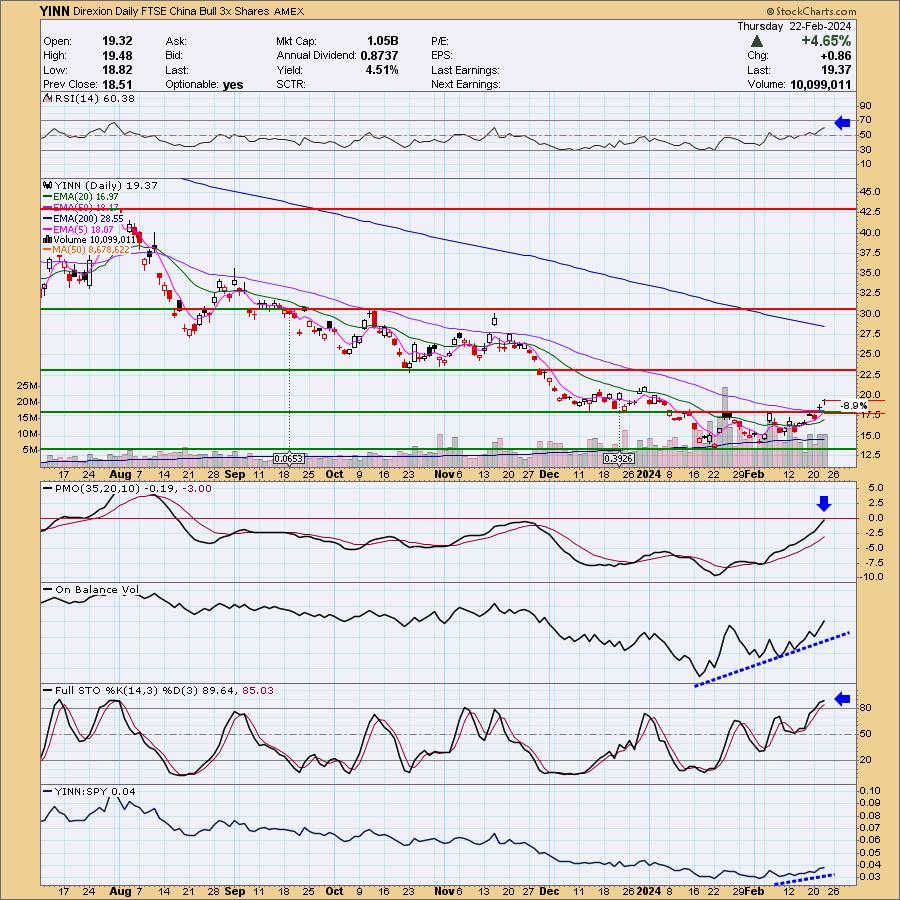Click the 'YINN:SPY 0.04' panel label
The height and width of the screenshot is (900, 900).
[95, 792]
